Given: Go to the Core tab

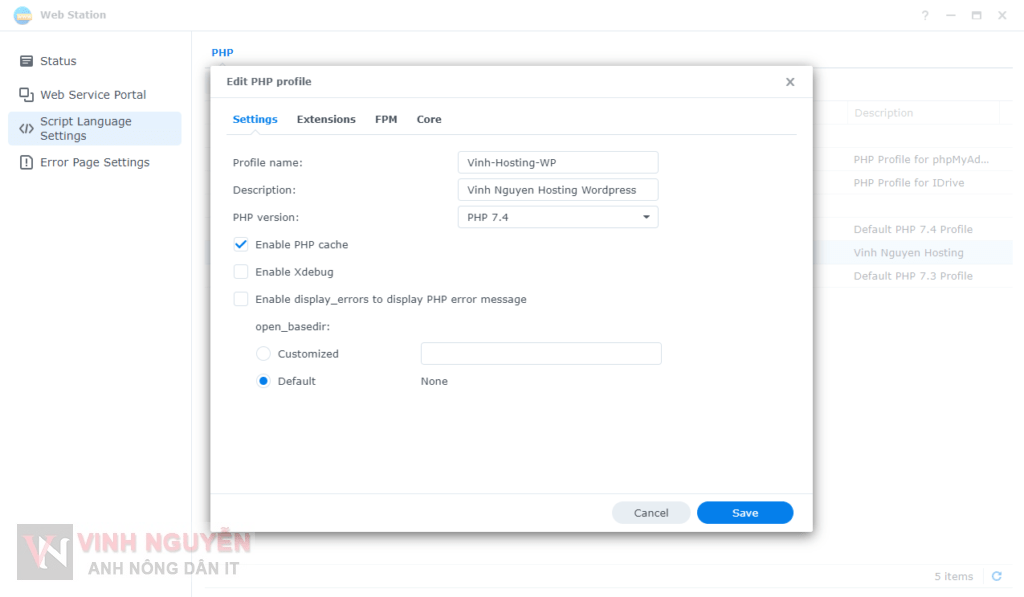Looking at the screenshot, I should click(429, 119).
